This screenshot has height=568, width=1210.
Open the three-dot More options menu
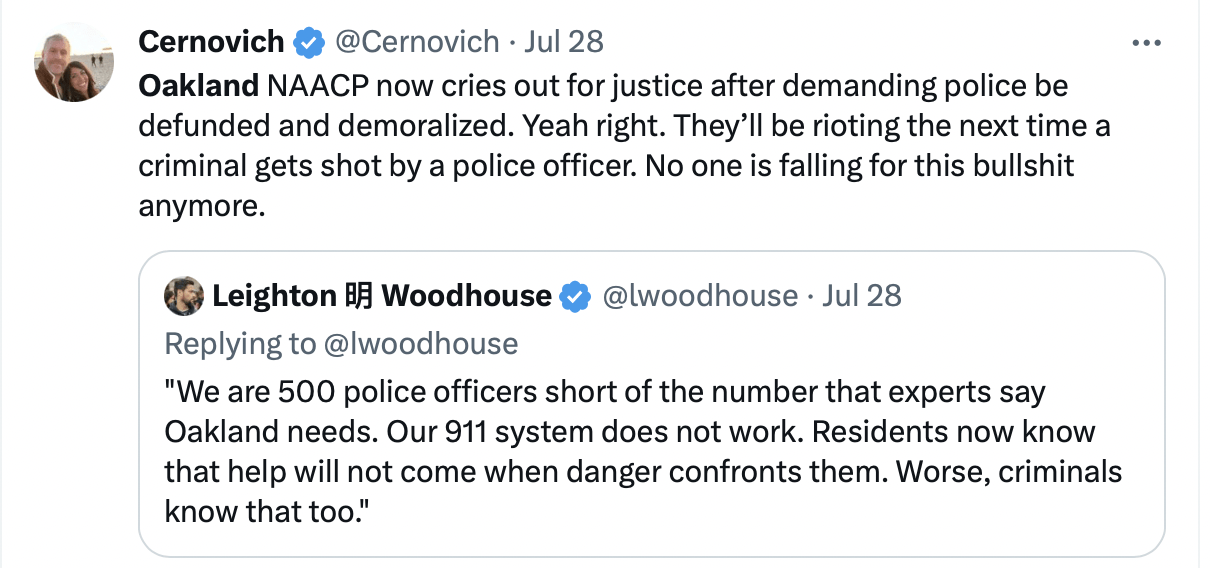pyautogui.click(x=1145, y=43)
